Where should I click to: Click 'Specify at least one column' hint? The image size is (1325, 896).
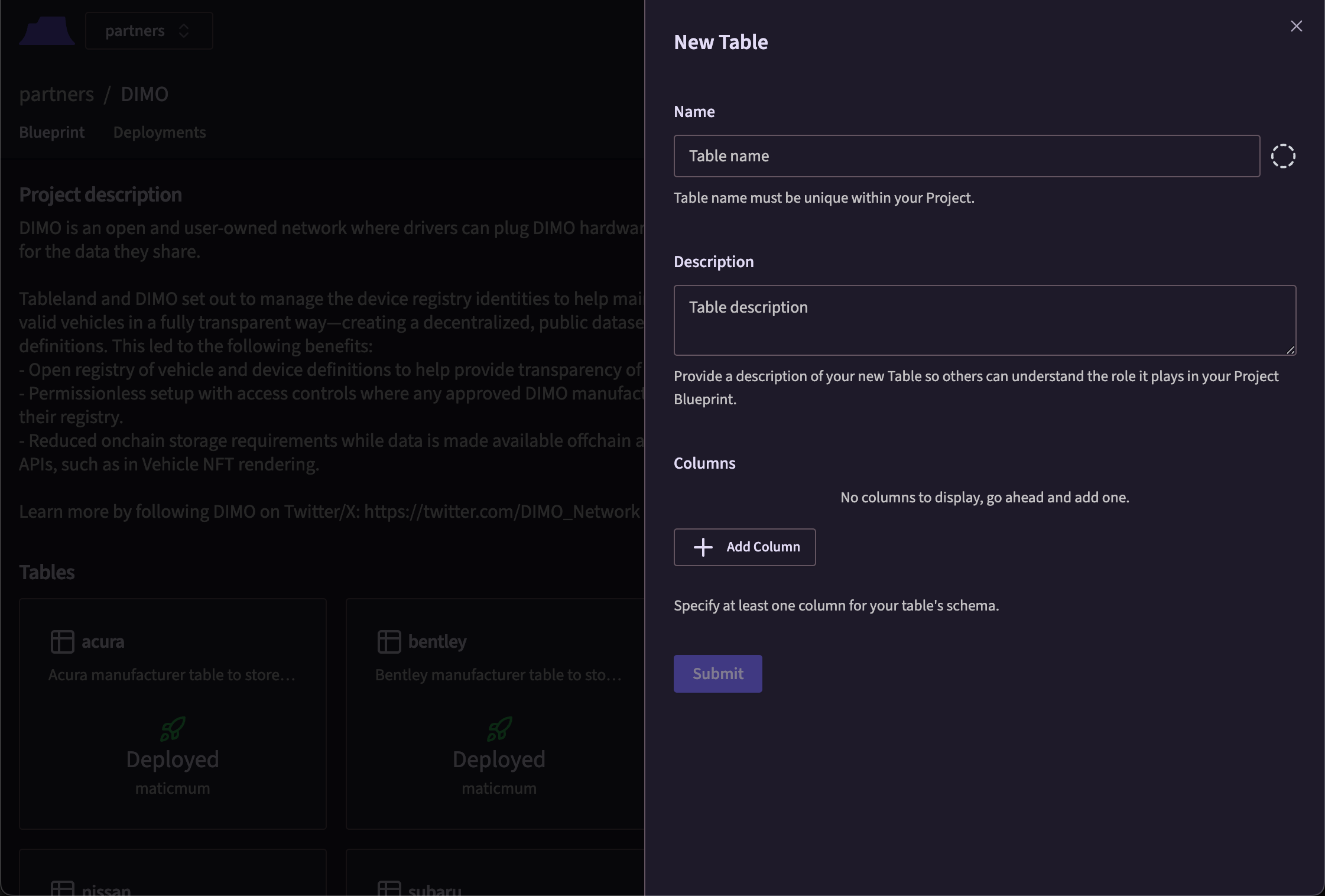coord(836,606)
